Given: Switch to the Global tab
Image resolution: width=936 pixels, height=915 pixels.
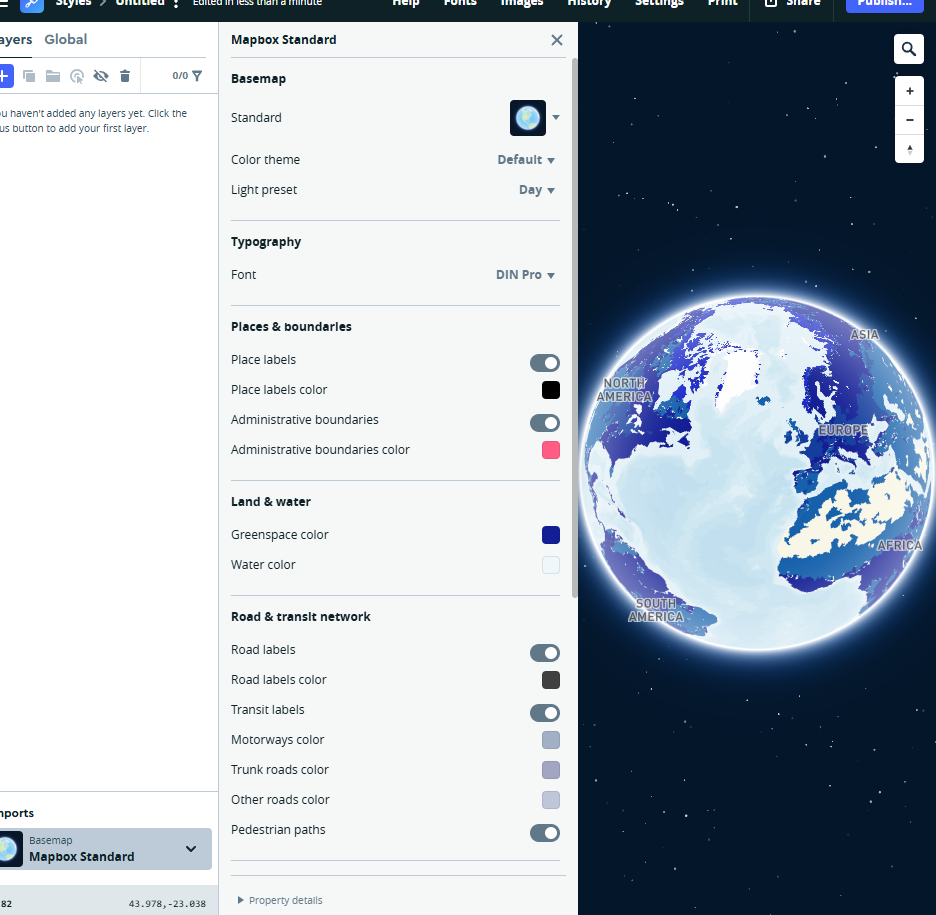Looking at the screenshot, I should [x=65, y=40].
